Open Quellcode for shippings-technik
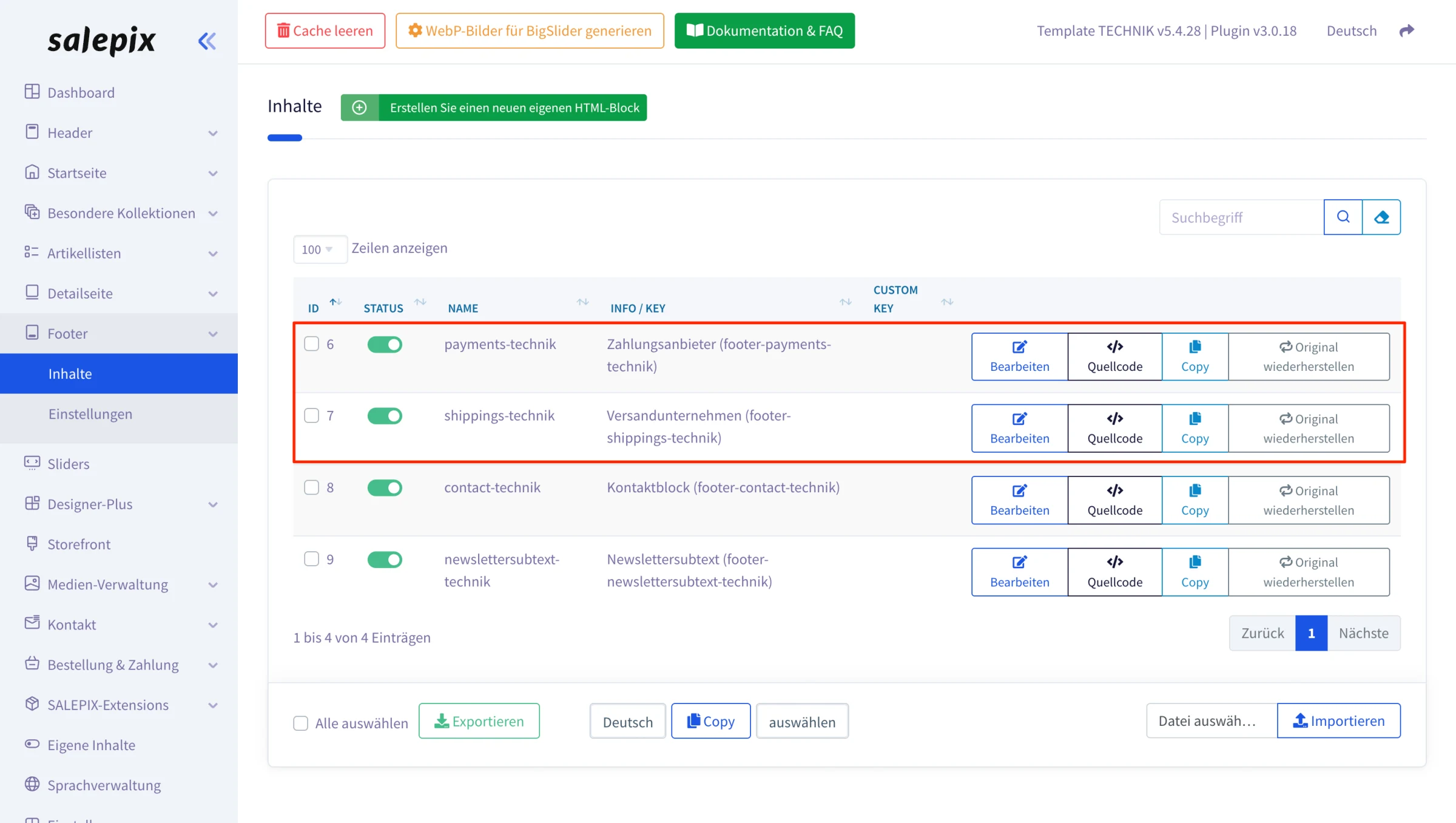 coord(1115,428)
